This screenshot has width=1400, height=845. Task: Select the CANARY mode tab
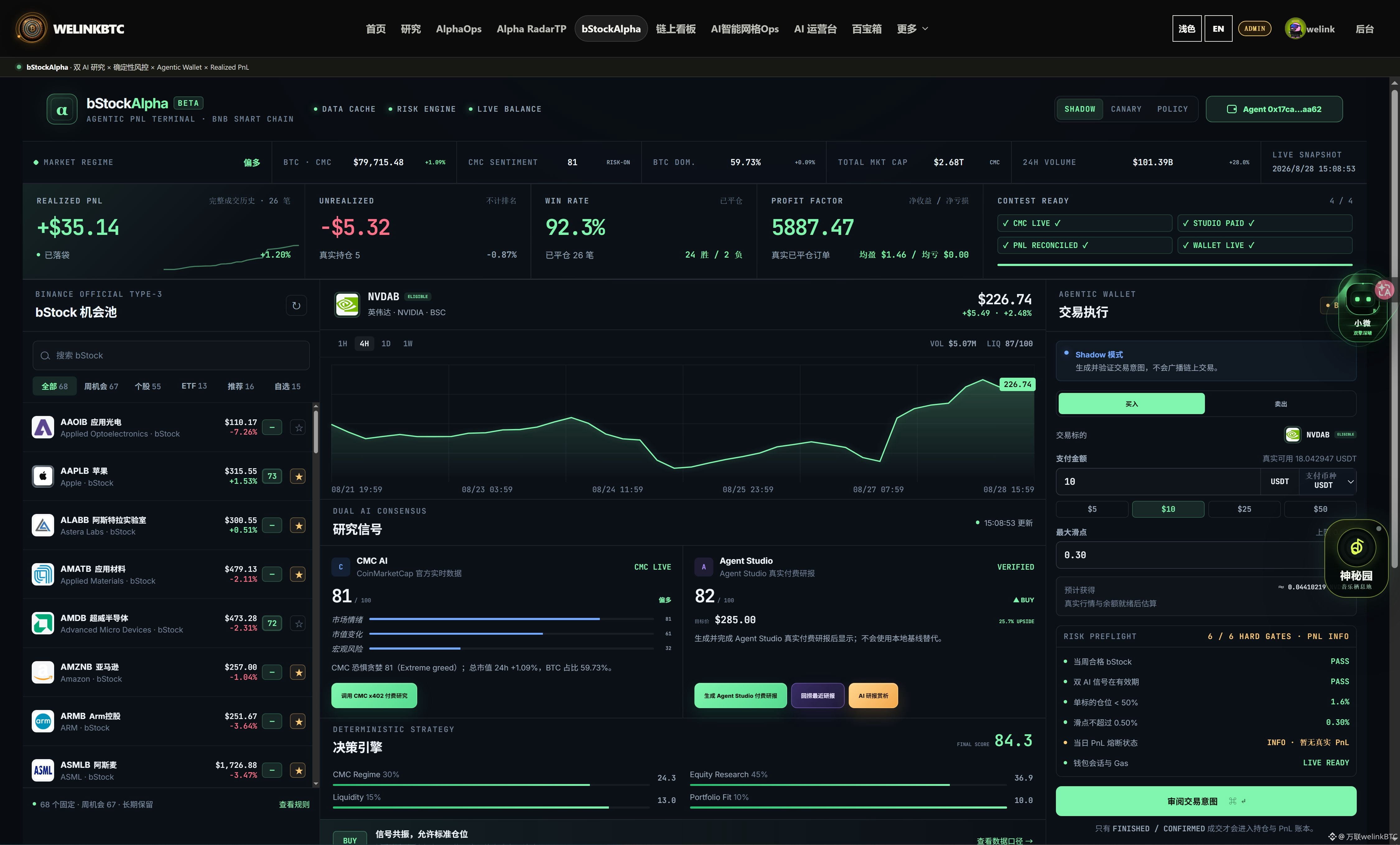tap(1126, 109)
